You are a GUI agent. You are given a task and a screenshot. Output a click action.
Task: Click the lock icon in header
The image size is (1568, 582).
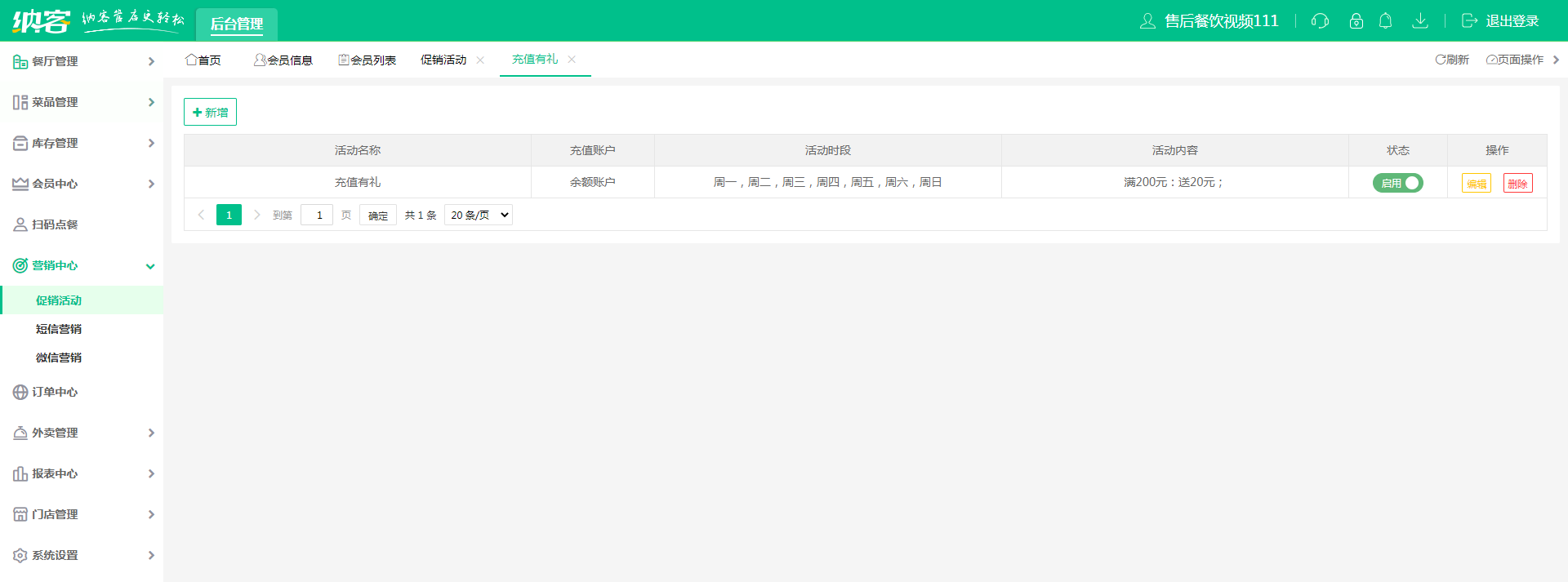(x=1356, y=21)
